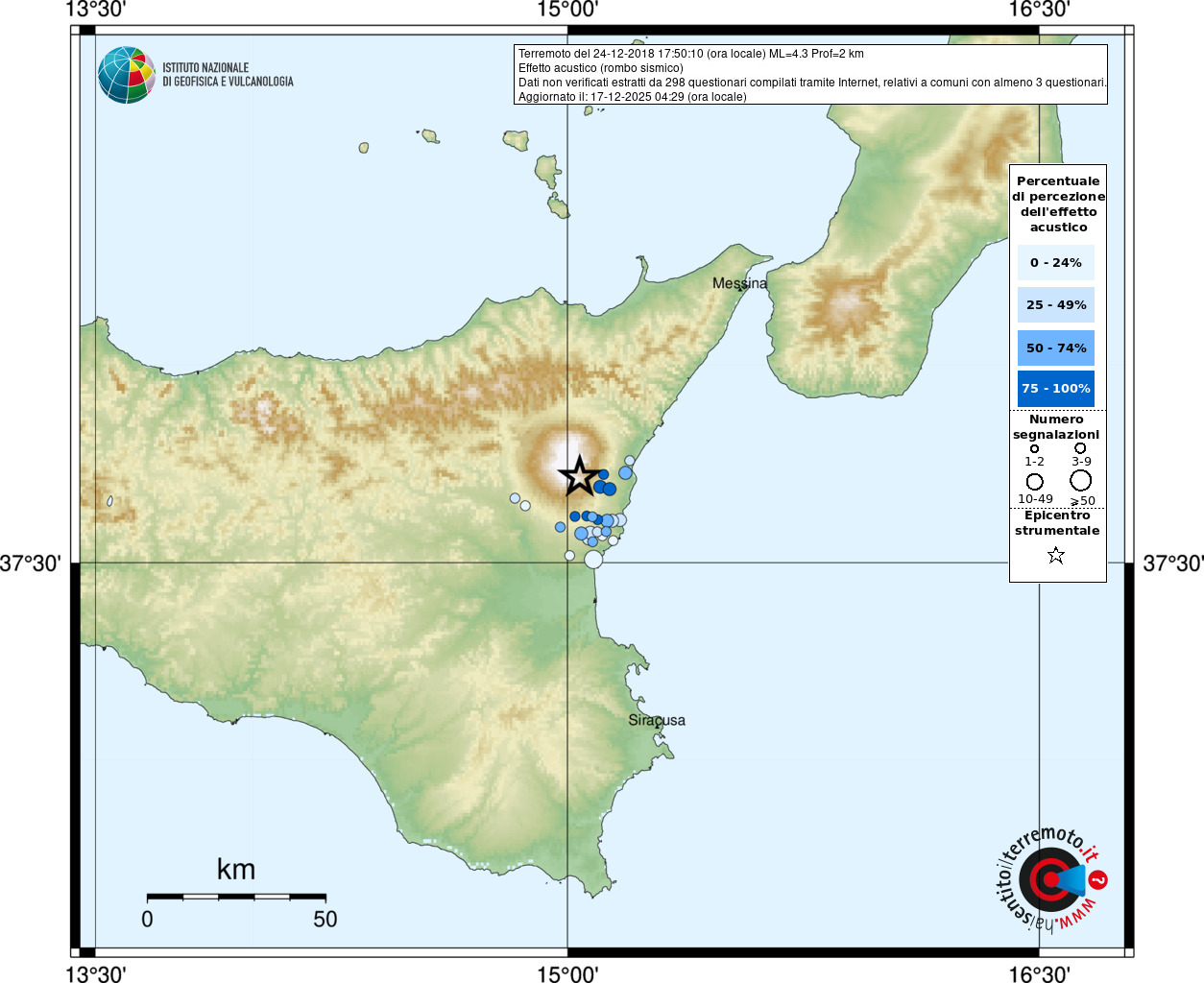Click the '298 questionari' data note line
This screenshot has height=983, width=1204.
812,83
